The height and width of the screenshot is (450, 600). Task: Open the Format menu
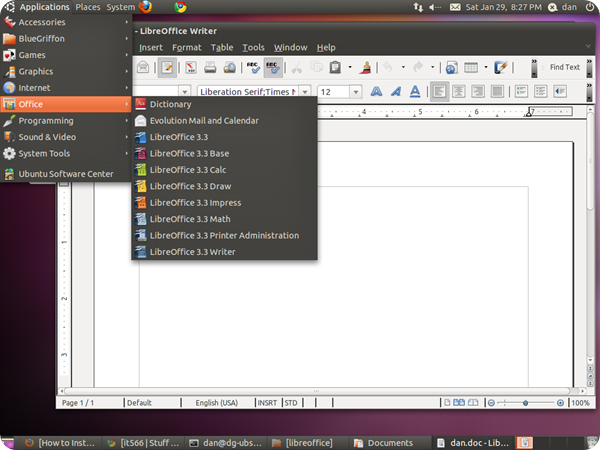click(x=187, y=47)
